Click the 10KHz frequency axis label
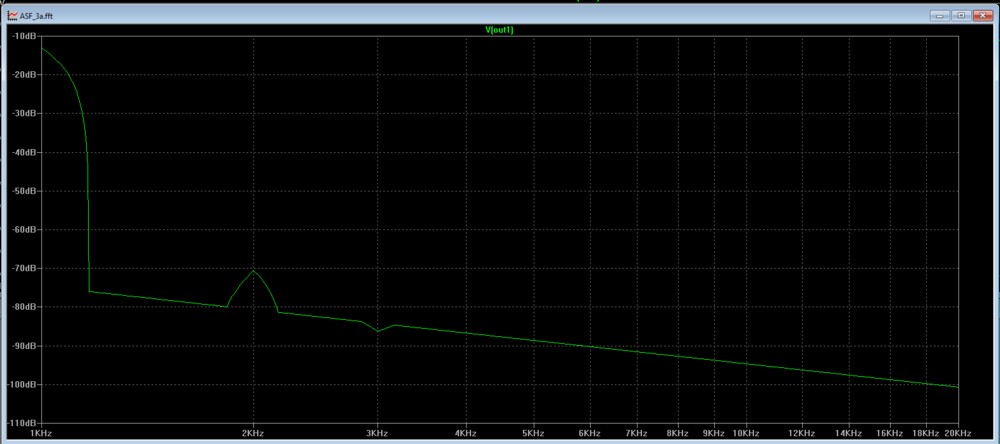Screen dimensions: 1000x444 point(744,433)
